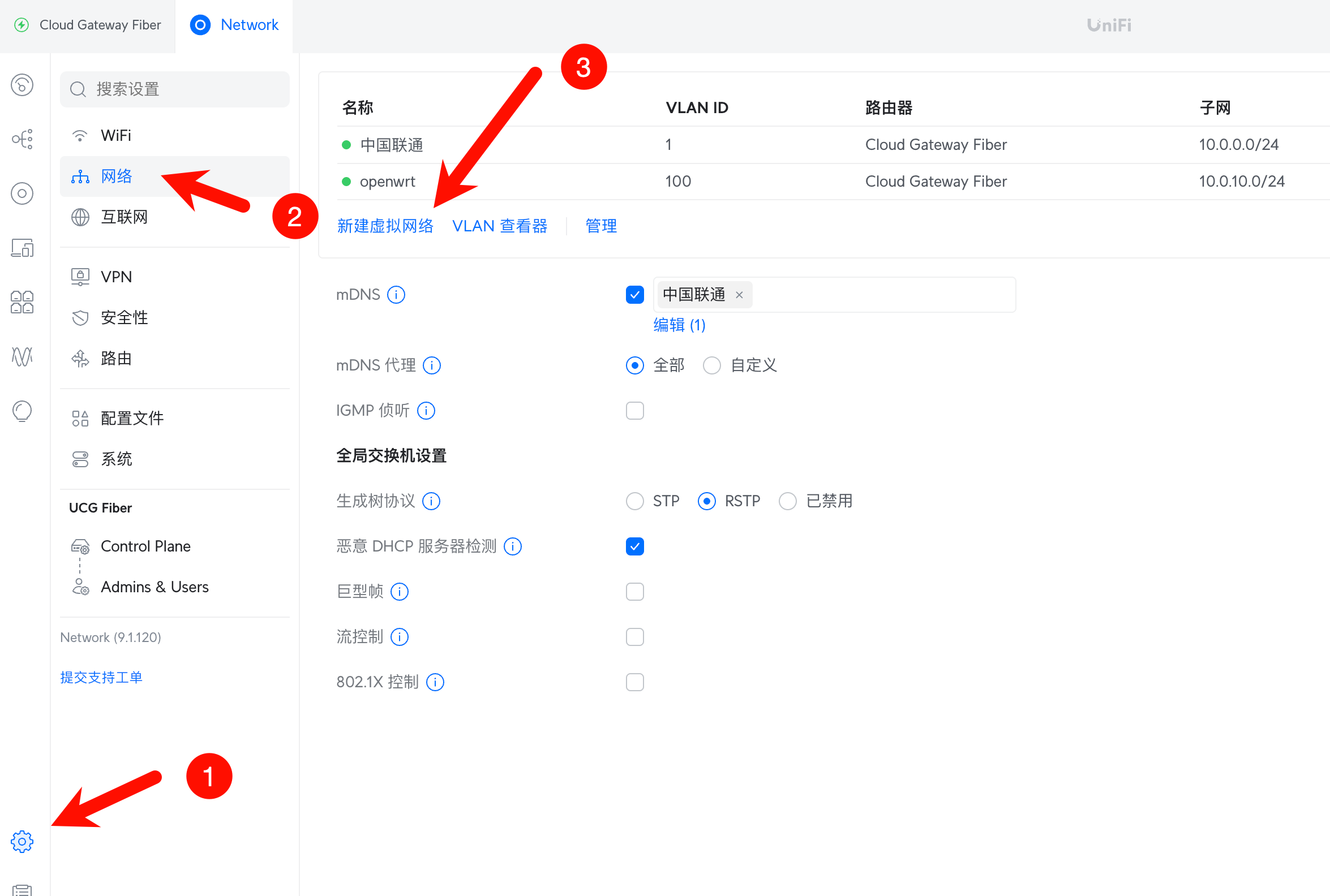This screenshot has height=896, width=1330.
Task: Switch to Network tab
Action: coord(234,26)
